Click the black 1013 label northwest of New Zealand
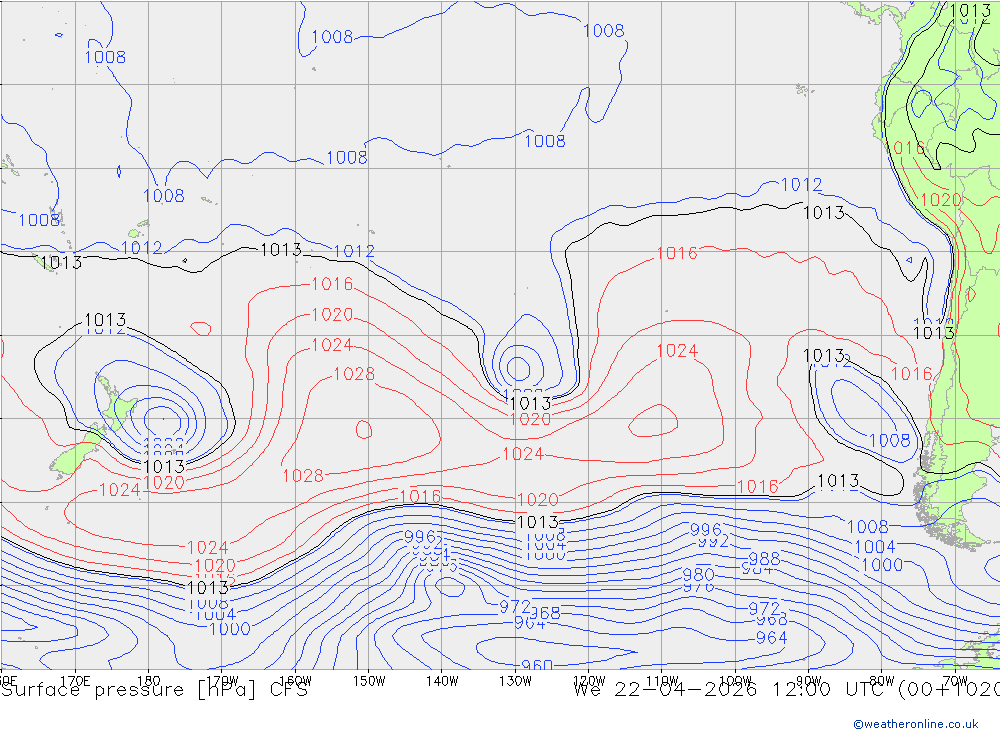This screenshot has height=733, width=1000. click(x=105, y=319)
